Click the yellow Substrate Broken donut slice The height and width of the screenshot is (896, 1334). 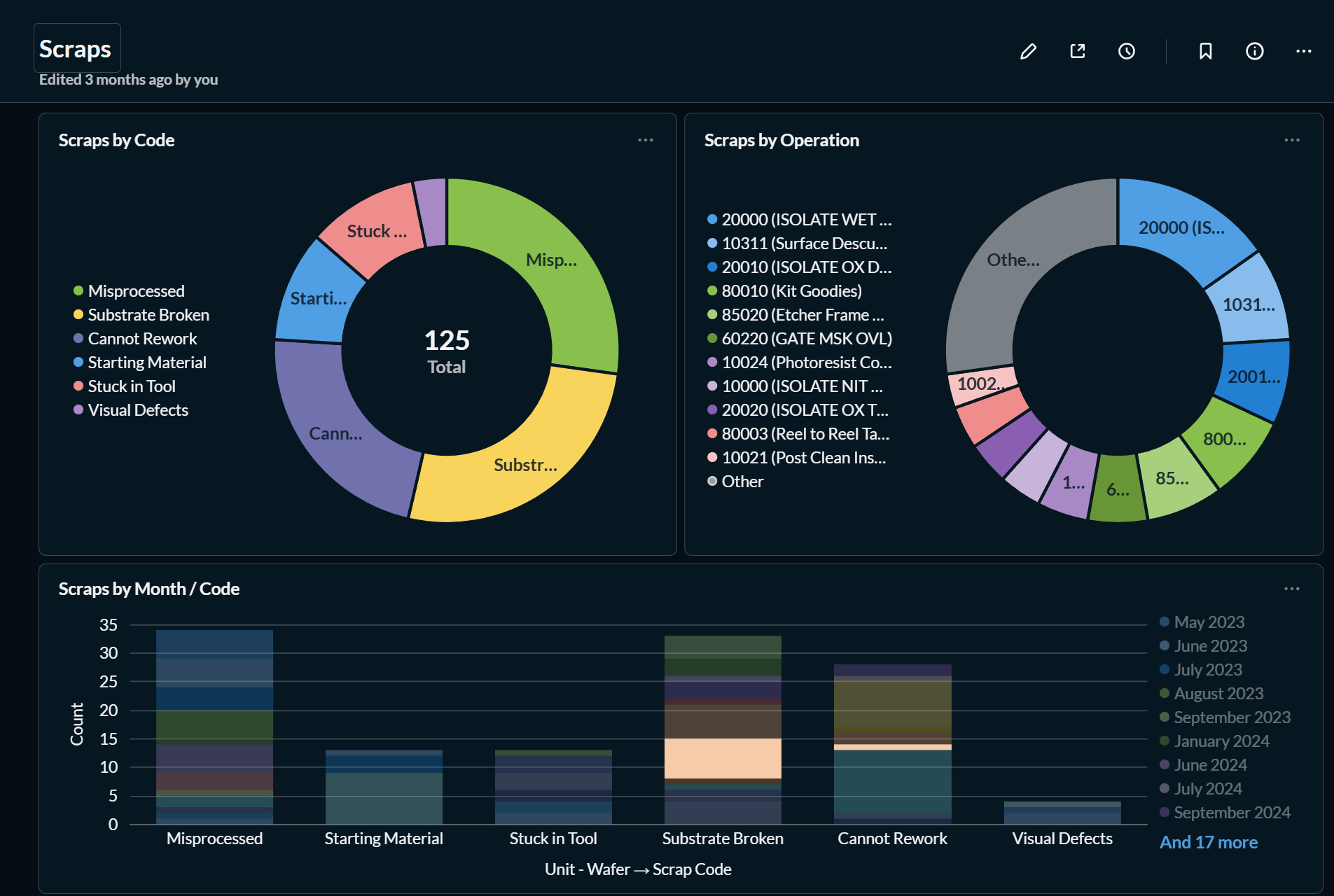tap(525, 465)
